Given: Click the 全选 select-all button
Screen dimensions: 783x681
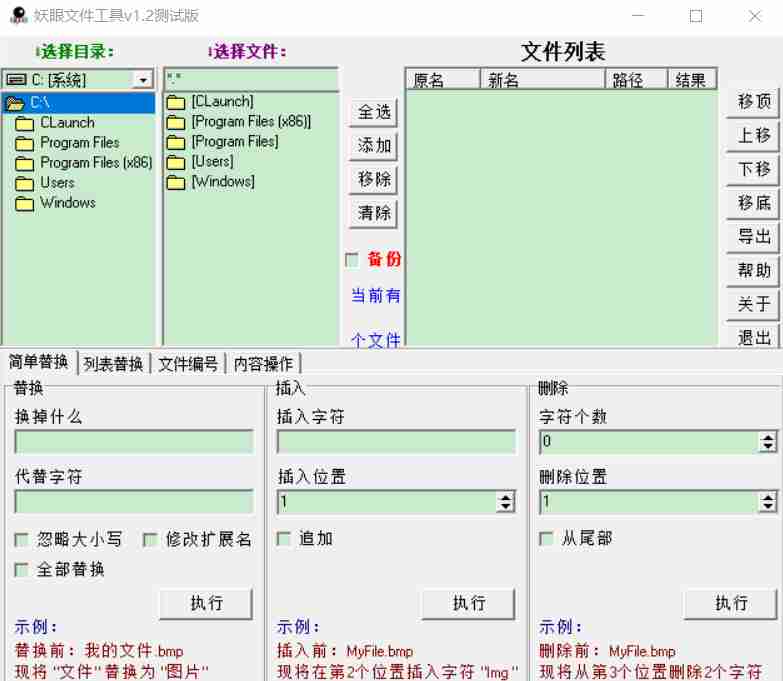Looking at the screenshot, I should tap(374, 112).
